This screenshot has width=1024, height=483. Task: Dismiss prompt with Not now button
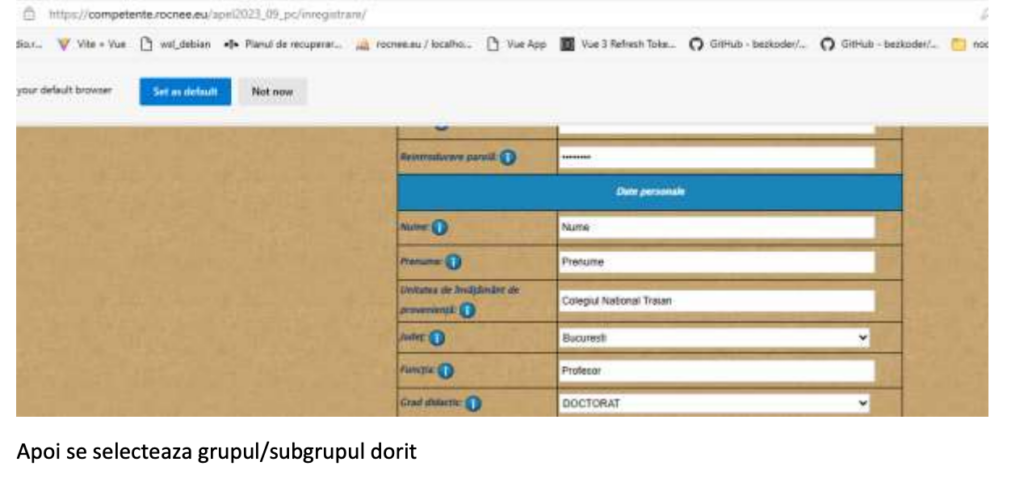(273, 91)
